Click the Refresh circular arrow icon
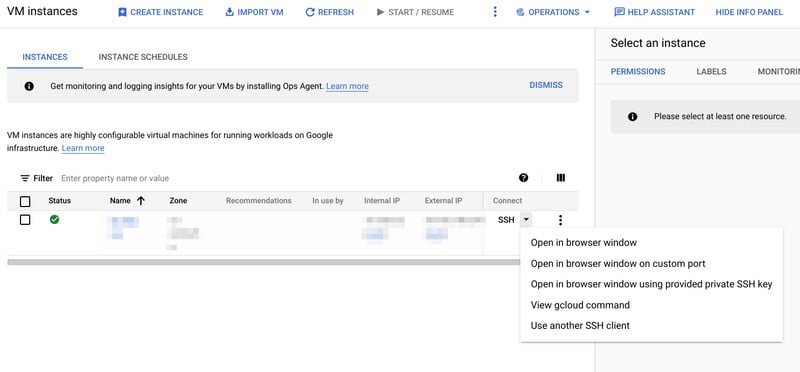Screen dimensions: 800x372 [x=310, y=12]
